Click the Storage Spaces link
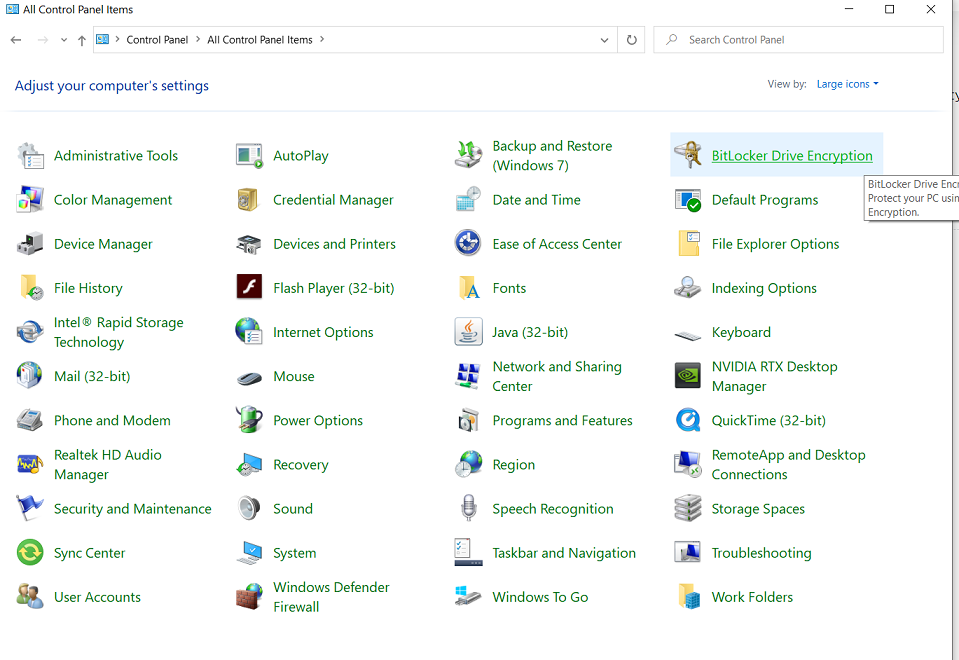 pyautogui.click(x=758, y=509)
